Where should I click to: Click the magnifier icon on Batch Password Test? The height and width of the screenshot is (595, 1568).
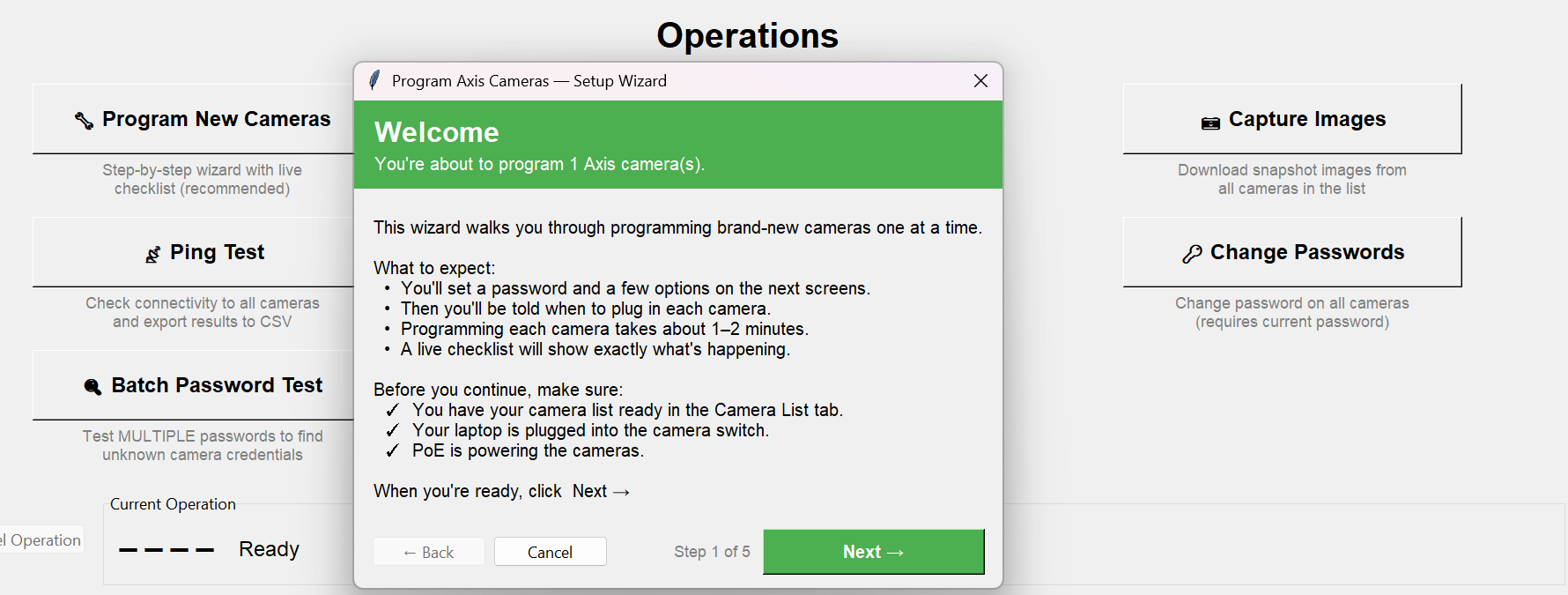point(92,387)
